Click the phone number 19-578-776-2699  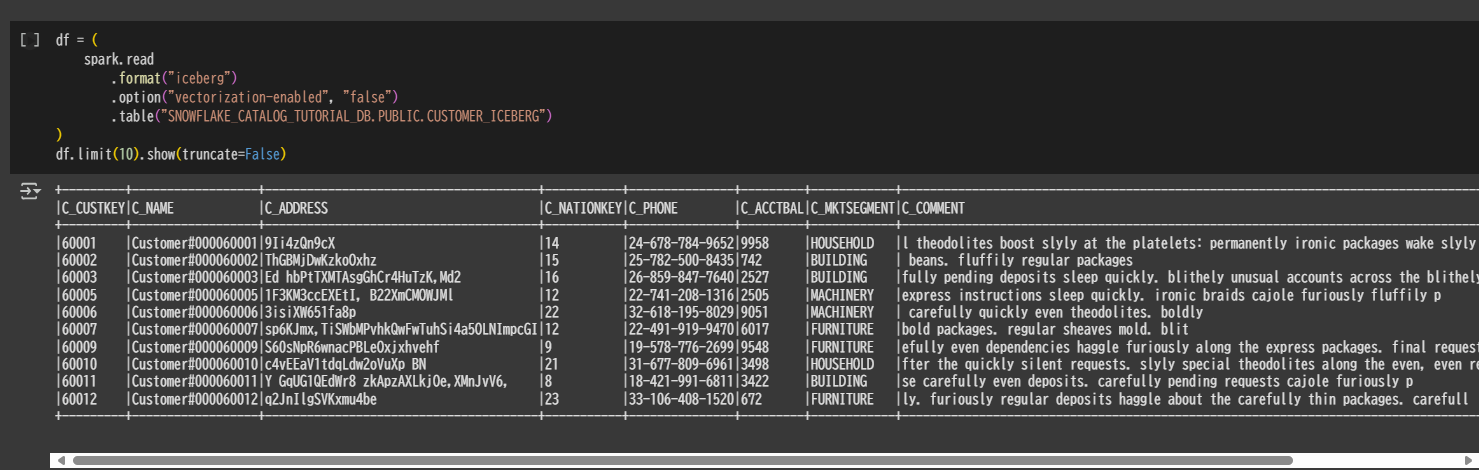point(680,347)
